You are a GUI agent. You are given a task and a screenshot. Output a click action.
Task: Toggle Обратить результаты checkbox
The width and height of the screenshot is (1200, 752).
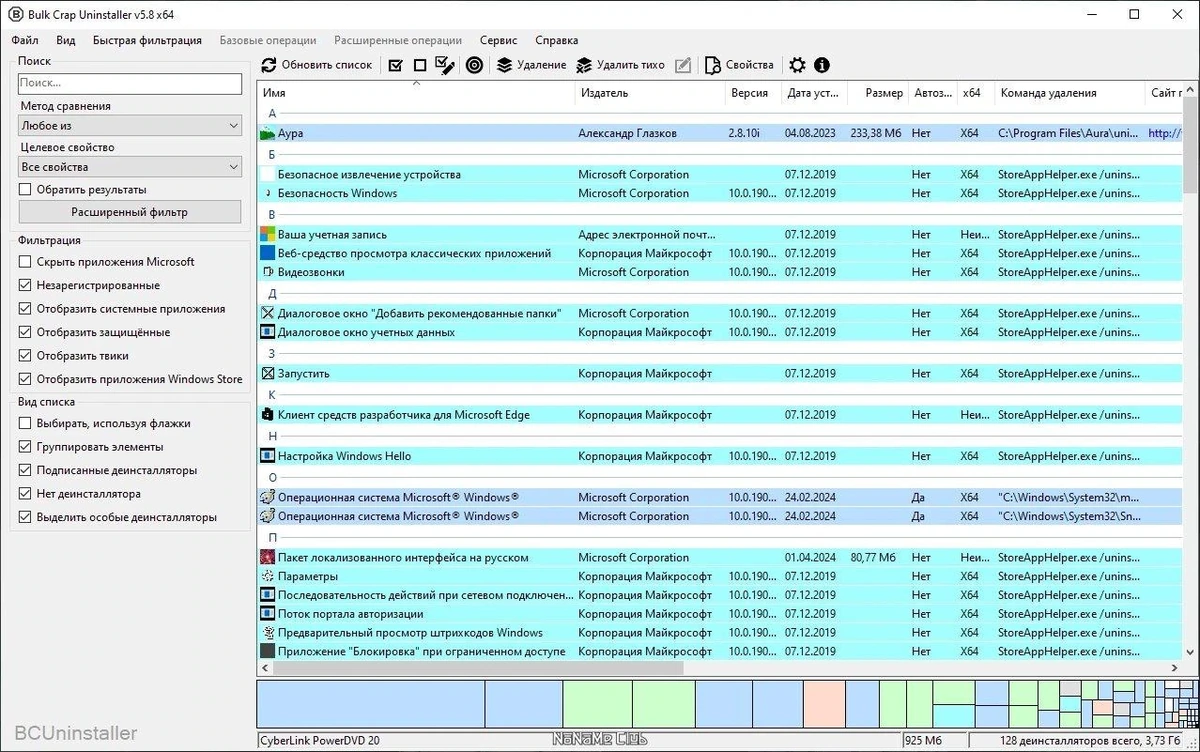(x=25, y=189)
